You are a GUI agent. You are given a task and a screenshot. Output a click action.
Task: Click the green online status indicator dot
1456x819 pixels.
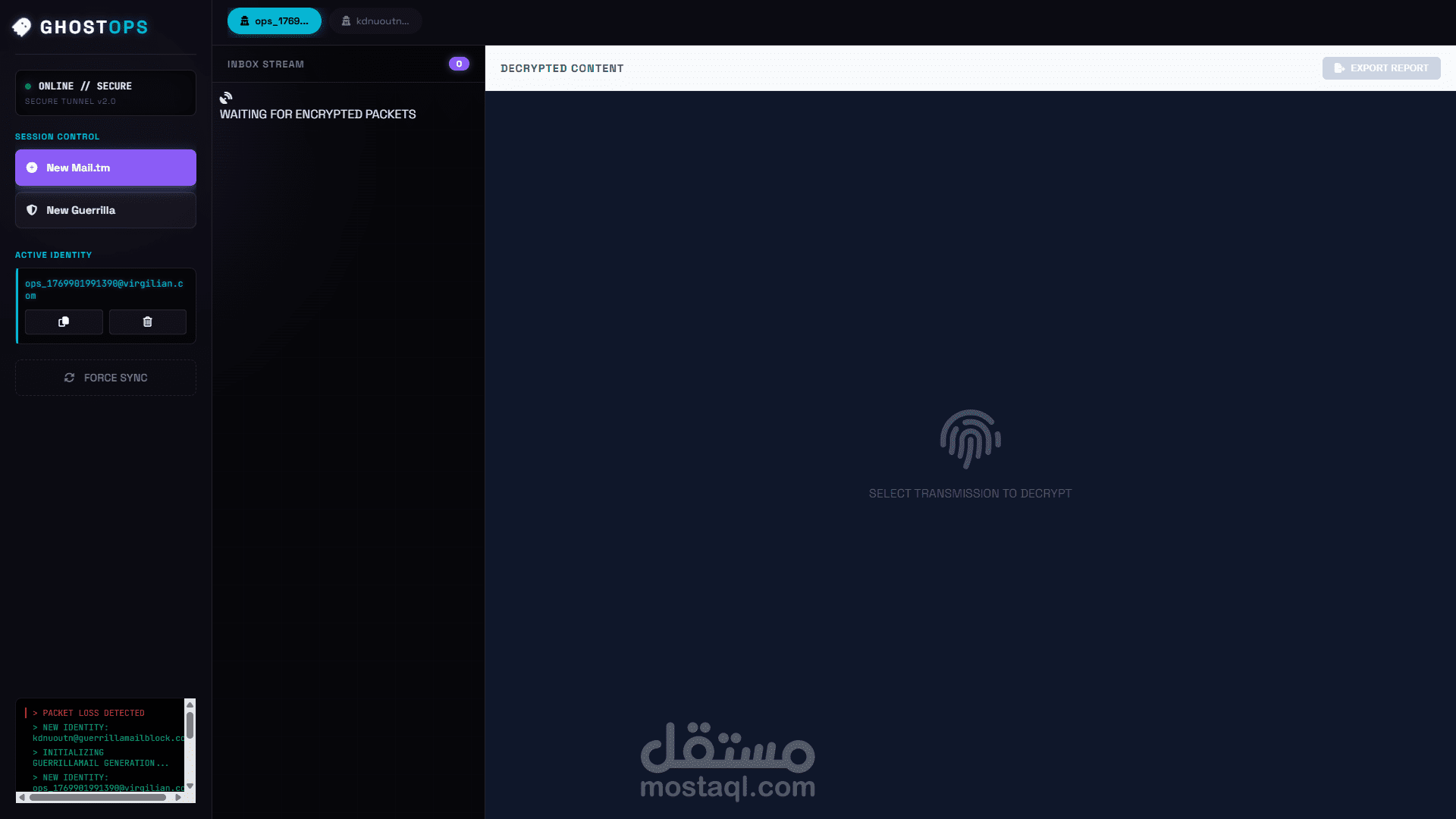28,86
